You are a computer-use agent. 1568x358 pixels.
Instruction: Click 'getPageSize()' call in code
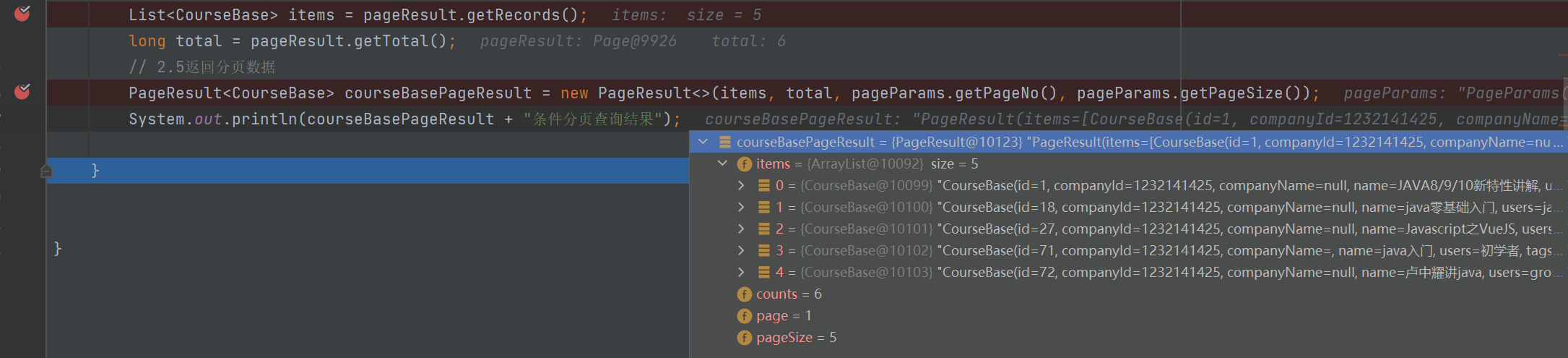point(1246,93)
